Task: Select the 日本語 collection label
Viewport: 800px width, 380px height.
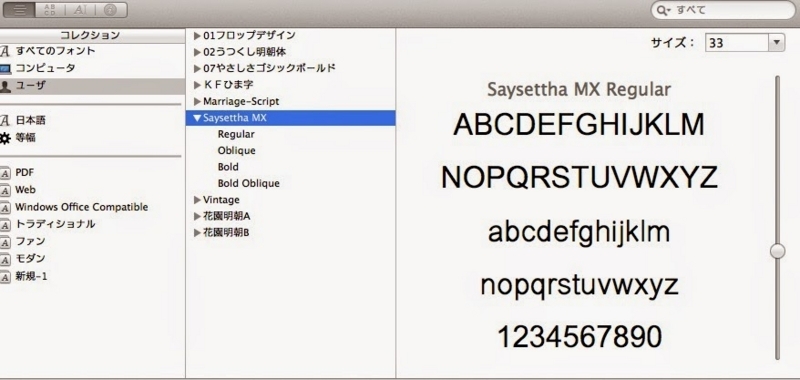Action: [31, 121]
